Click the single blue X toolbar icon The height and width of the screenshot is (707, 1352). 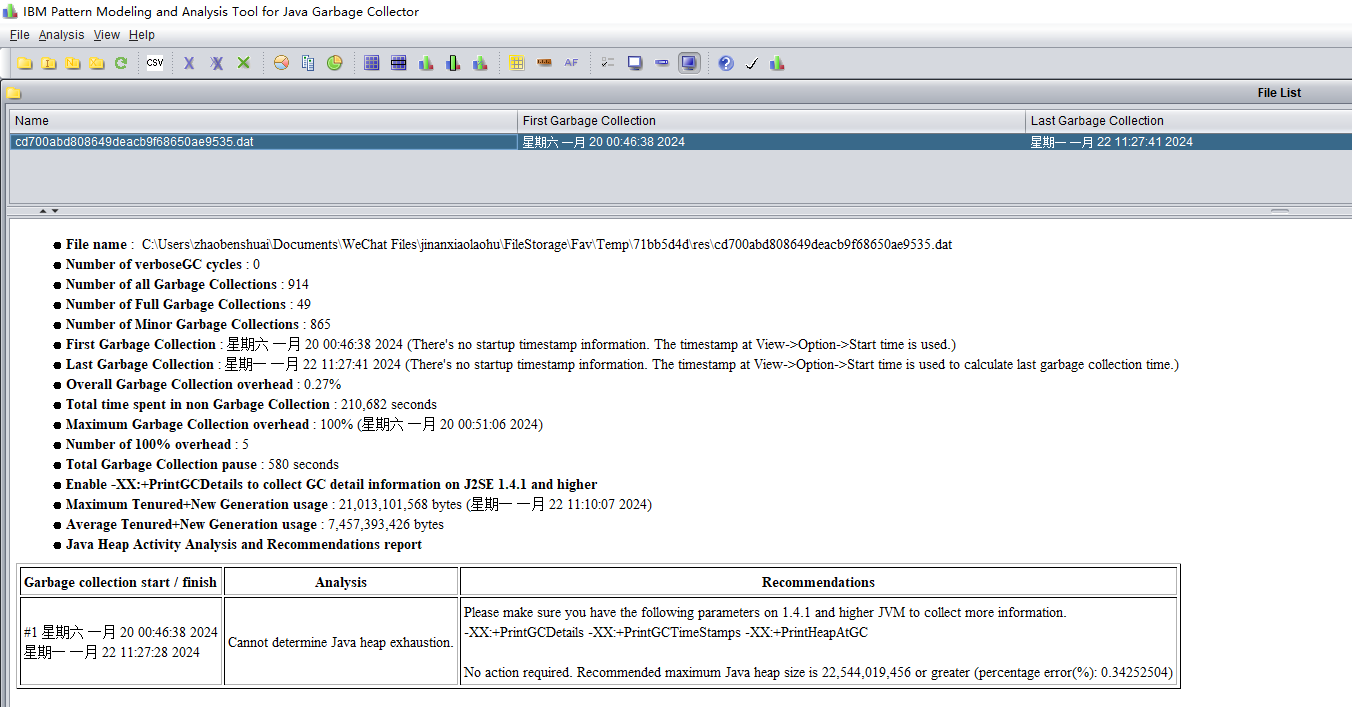pyautogui.click(x=189, y=63)
